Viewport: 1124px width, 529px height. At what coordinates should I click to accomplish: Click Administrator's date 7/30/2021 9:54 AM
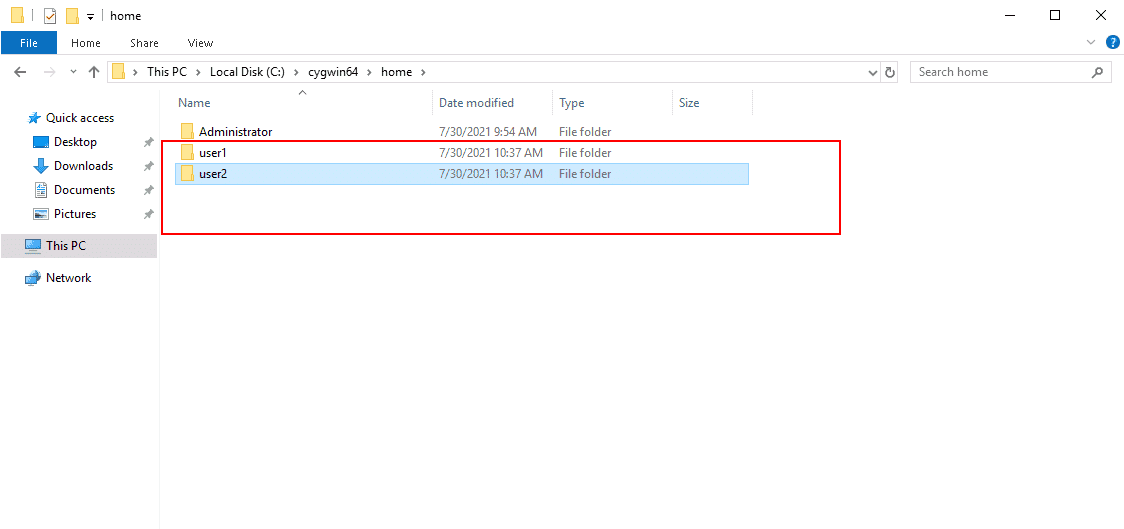[487, 132]
